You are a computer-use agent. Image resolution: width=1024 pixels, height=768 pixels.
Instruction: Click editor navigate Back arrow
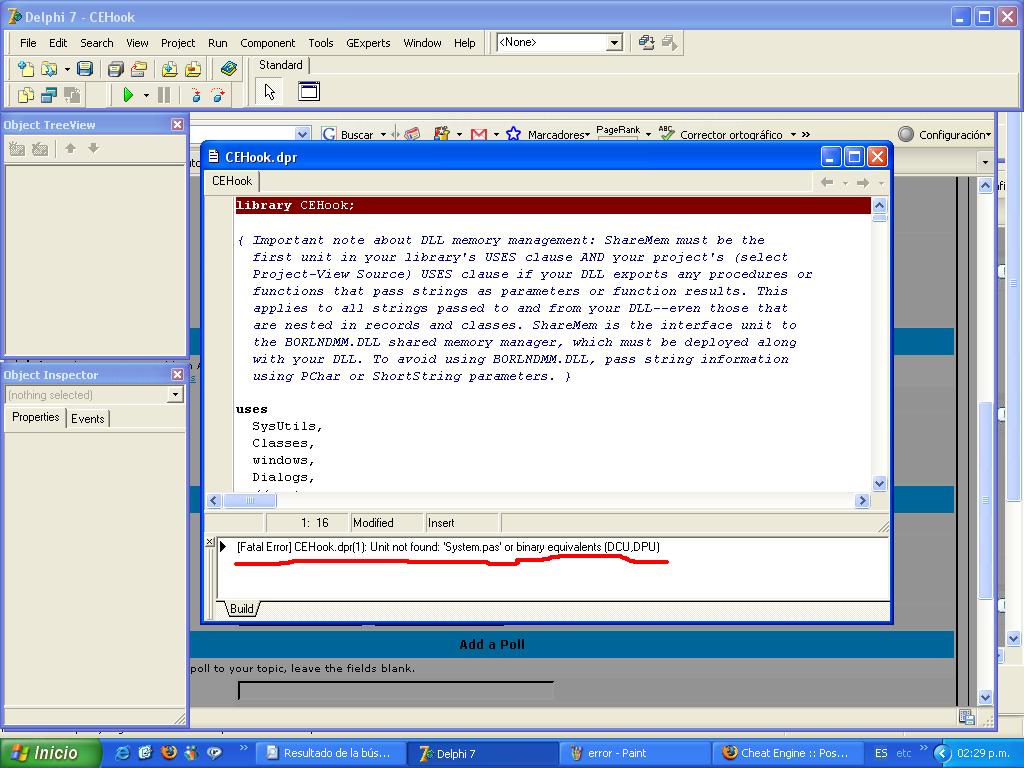827,183
